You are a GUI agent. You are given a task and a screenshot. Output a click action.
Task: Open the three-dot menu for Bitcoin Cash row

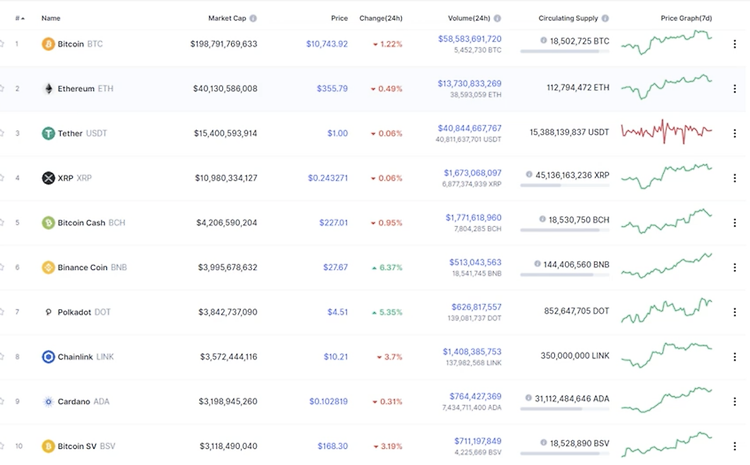[735, 222]
